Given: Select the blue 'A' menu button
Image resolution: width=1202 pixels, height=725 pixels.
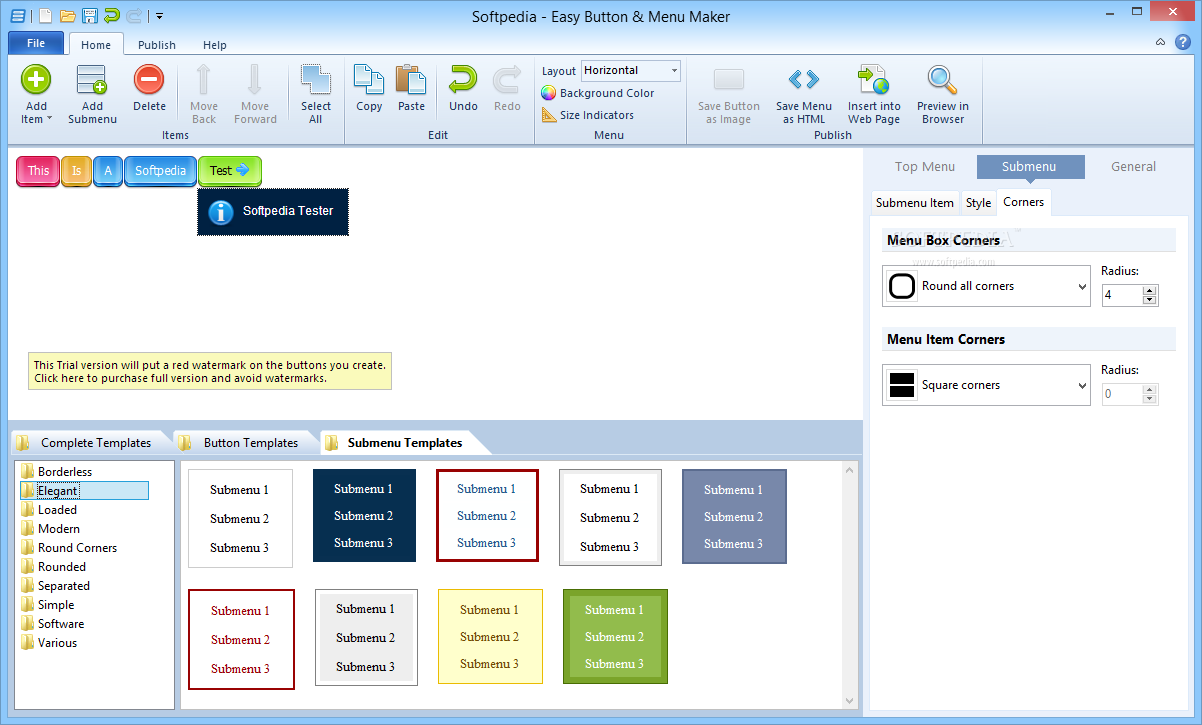Looking at the screenshot, I should [x=108, y=171].
